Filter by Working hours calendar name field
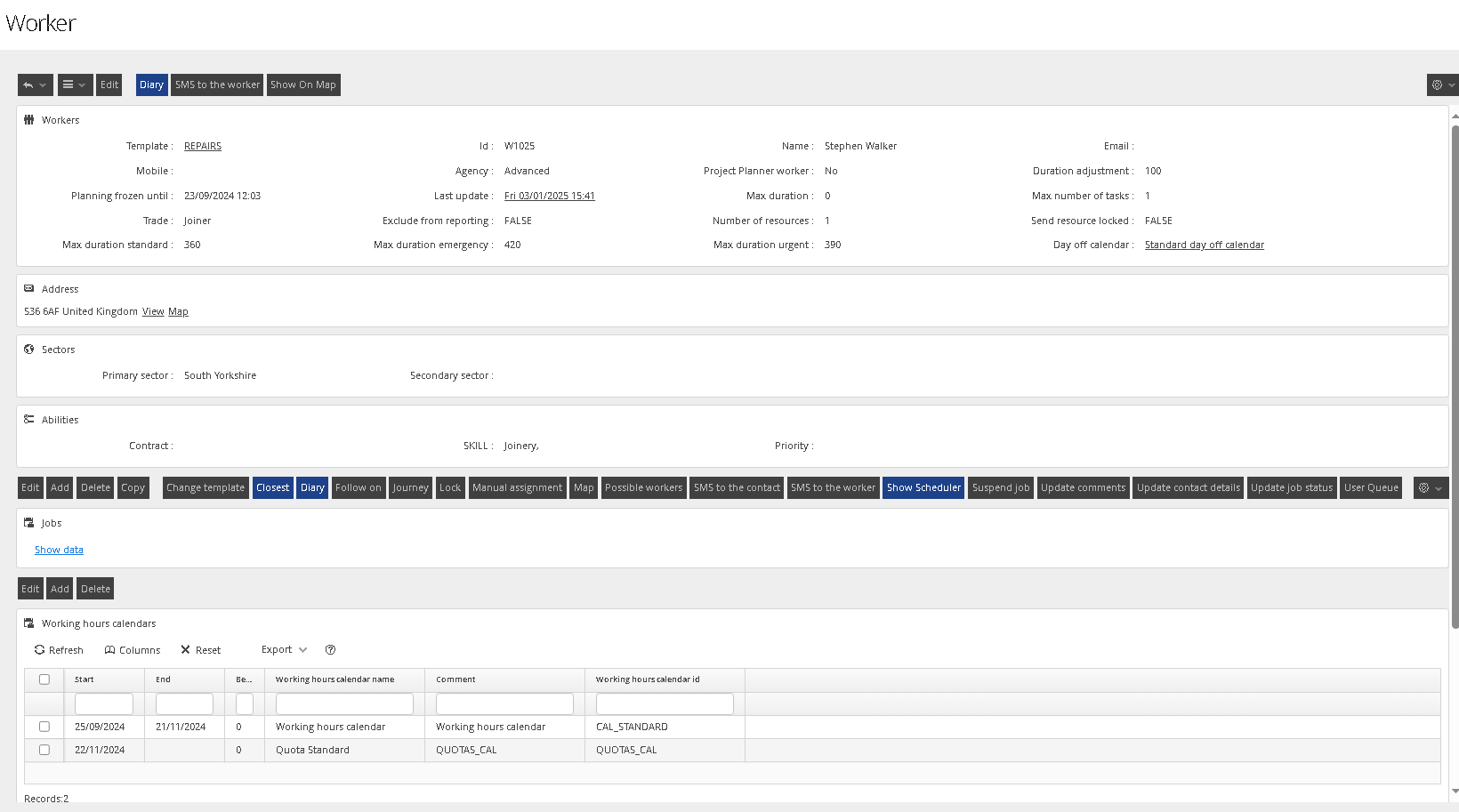The image size is (1459, 812). (x=344, y=704)
